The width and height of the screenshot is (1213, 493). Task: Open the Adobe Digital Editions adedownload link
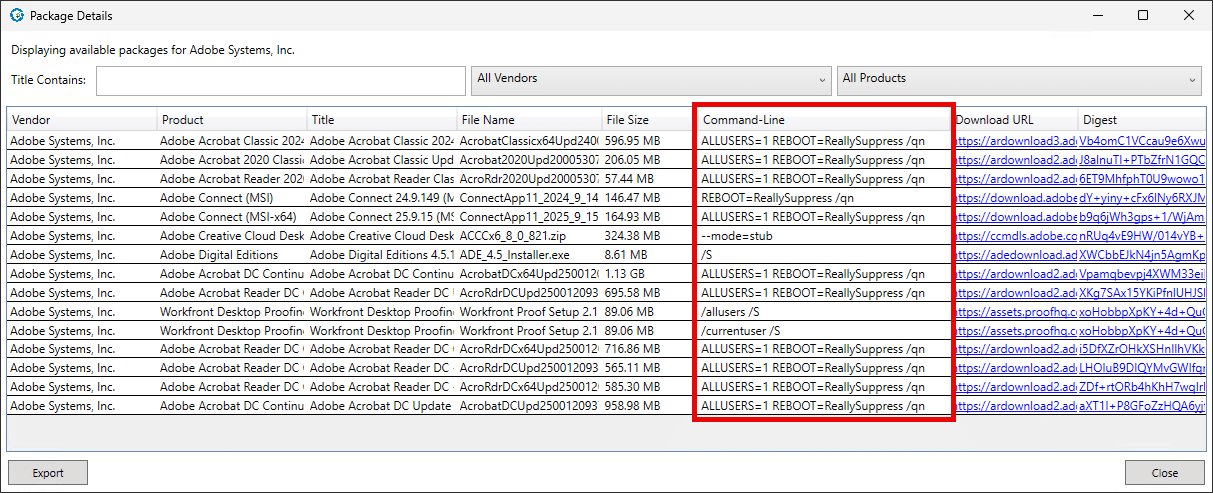[1015, 255]
